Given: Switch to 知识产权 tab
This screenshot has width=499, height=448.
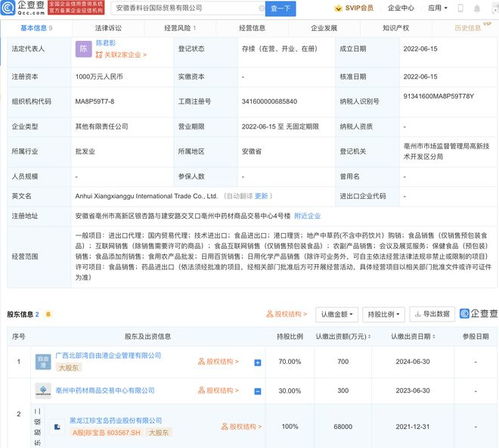Looking at the screenshot, I should tap(396, 28).
